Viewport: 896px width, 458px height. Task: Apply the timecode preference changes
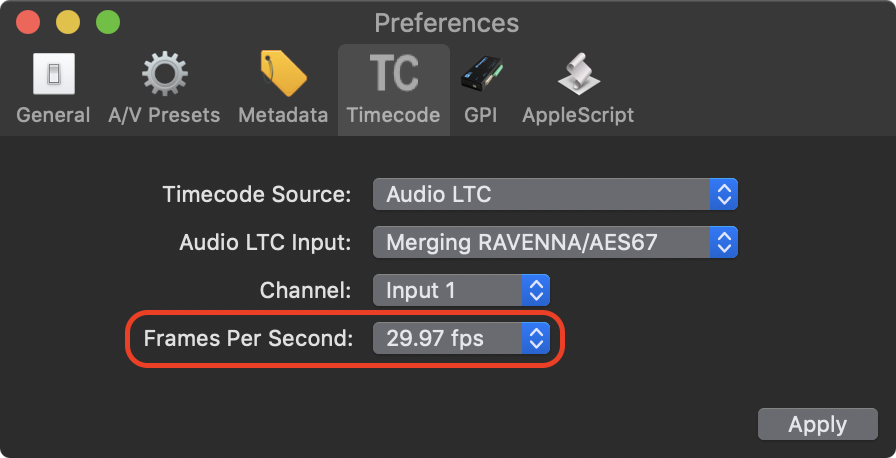[x=818, y=424]
